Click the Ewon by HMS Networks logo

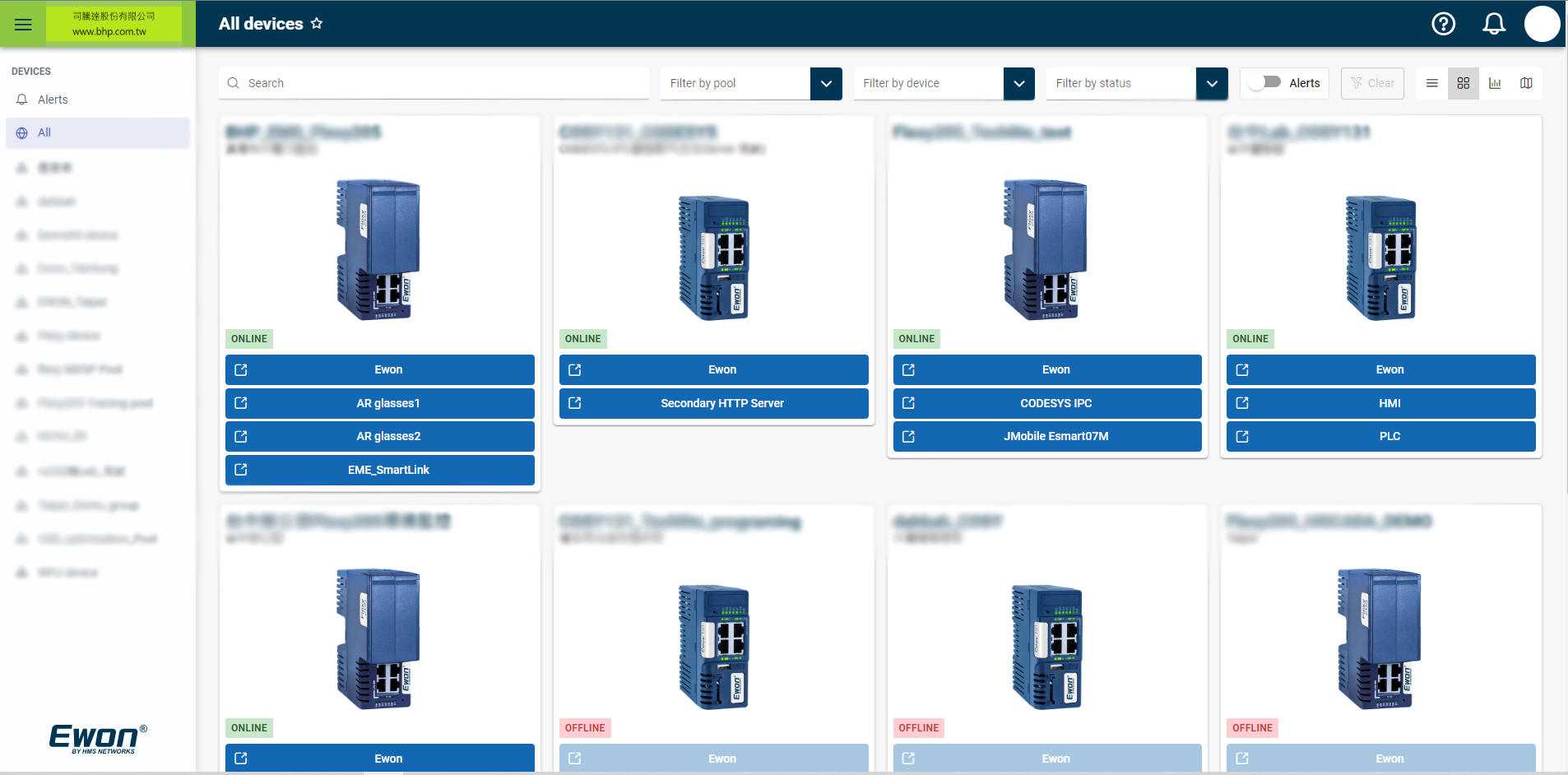tap(98, 739)
